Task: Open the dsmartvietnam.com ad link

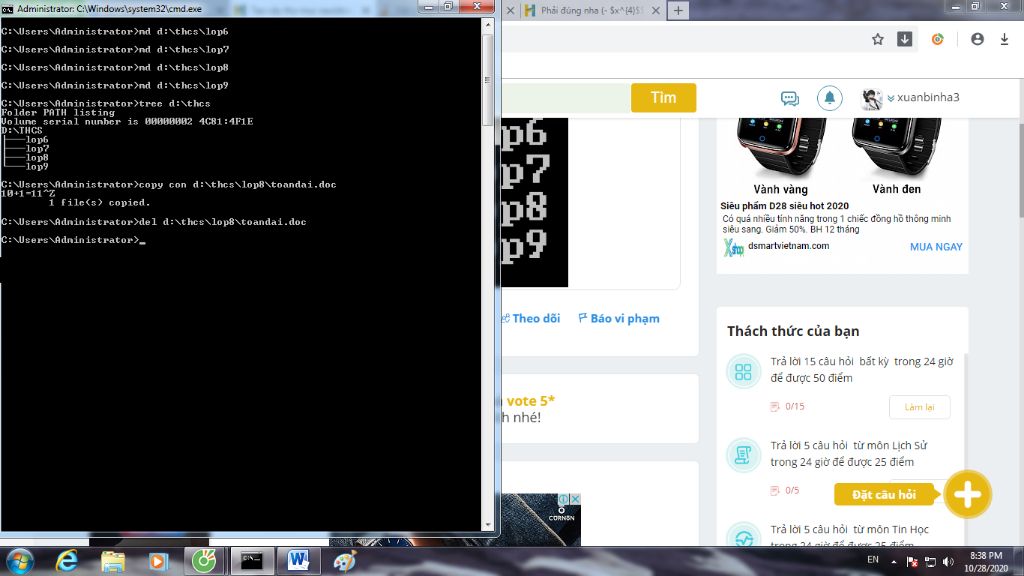Action: point(788,246)
